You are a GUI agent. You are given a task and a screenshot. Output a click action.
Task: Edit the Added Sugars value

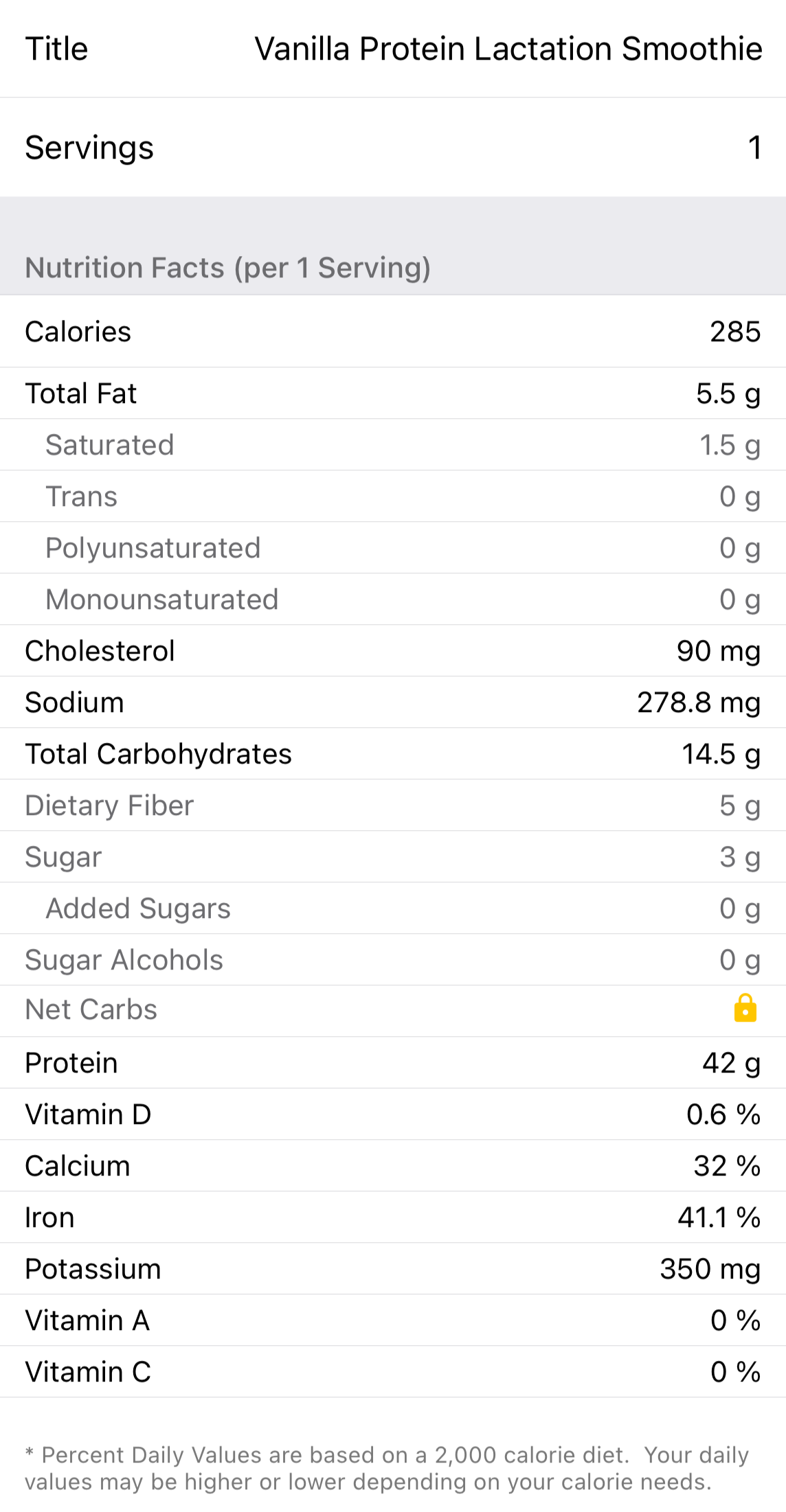pos(739,908)
